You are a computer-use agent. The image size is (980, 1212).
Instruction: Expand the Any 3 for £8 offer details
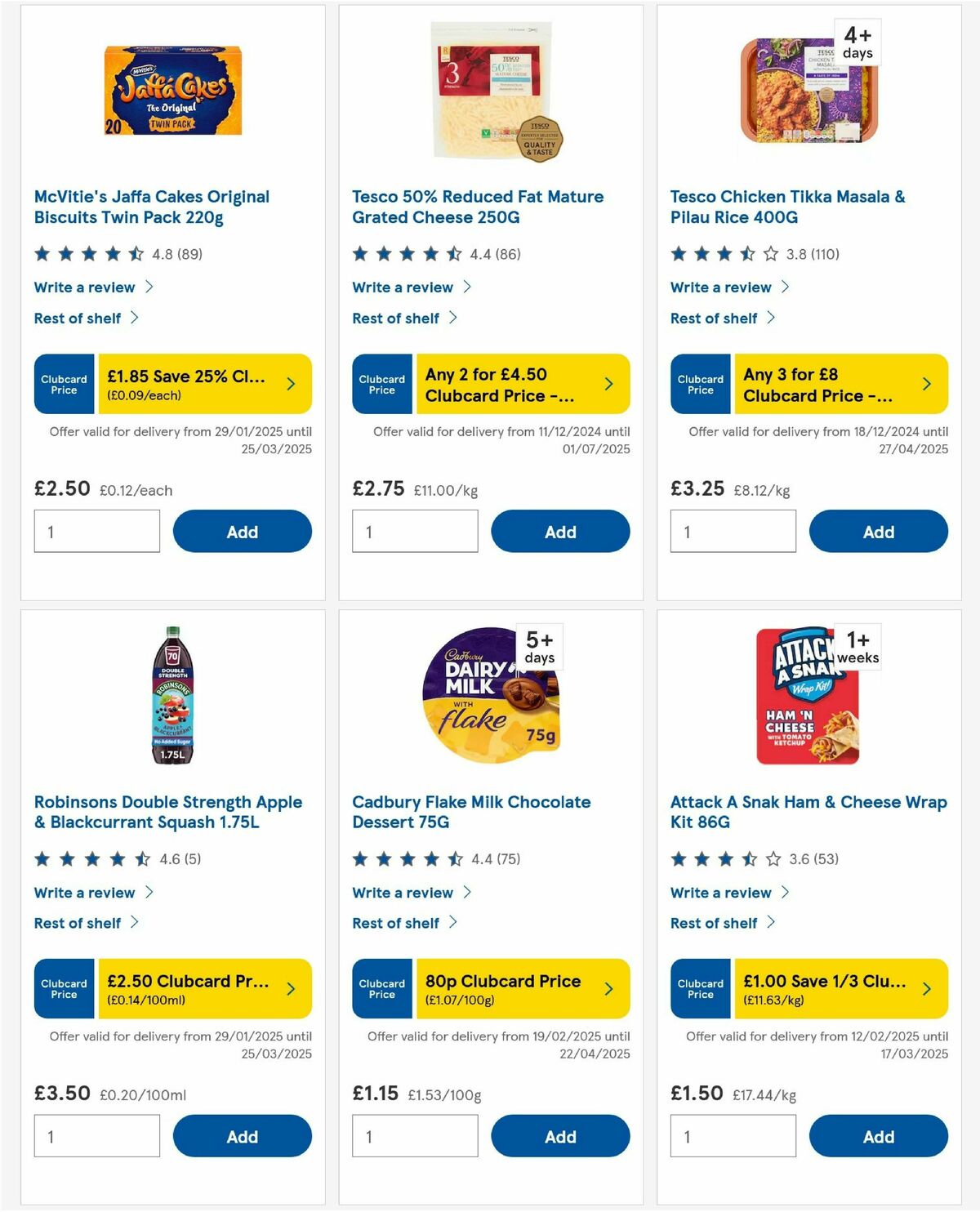926,384
